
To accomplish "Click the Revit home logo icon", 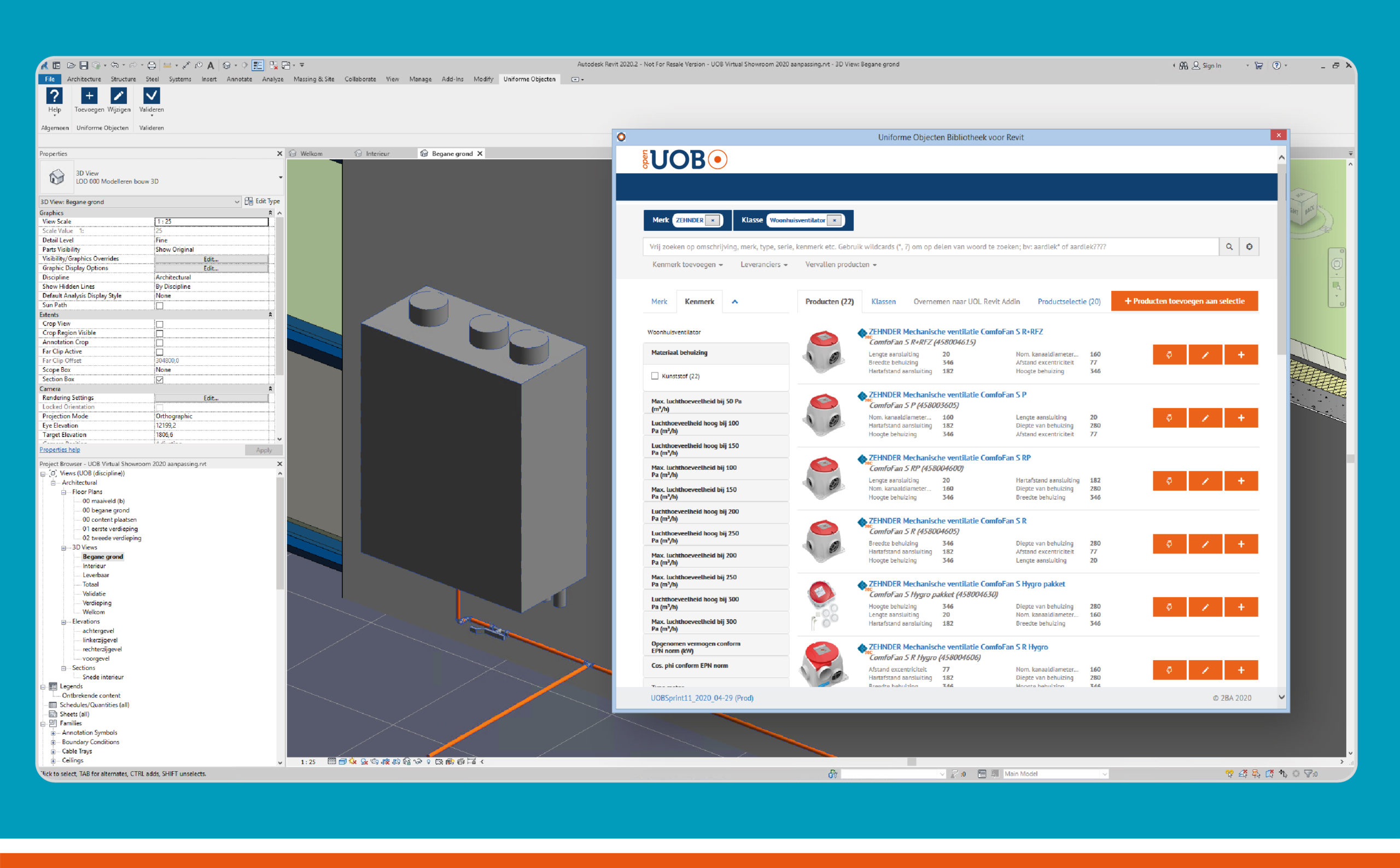I will click(44, 66).
